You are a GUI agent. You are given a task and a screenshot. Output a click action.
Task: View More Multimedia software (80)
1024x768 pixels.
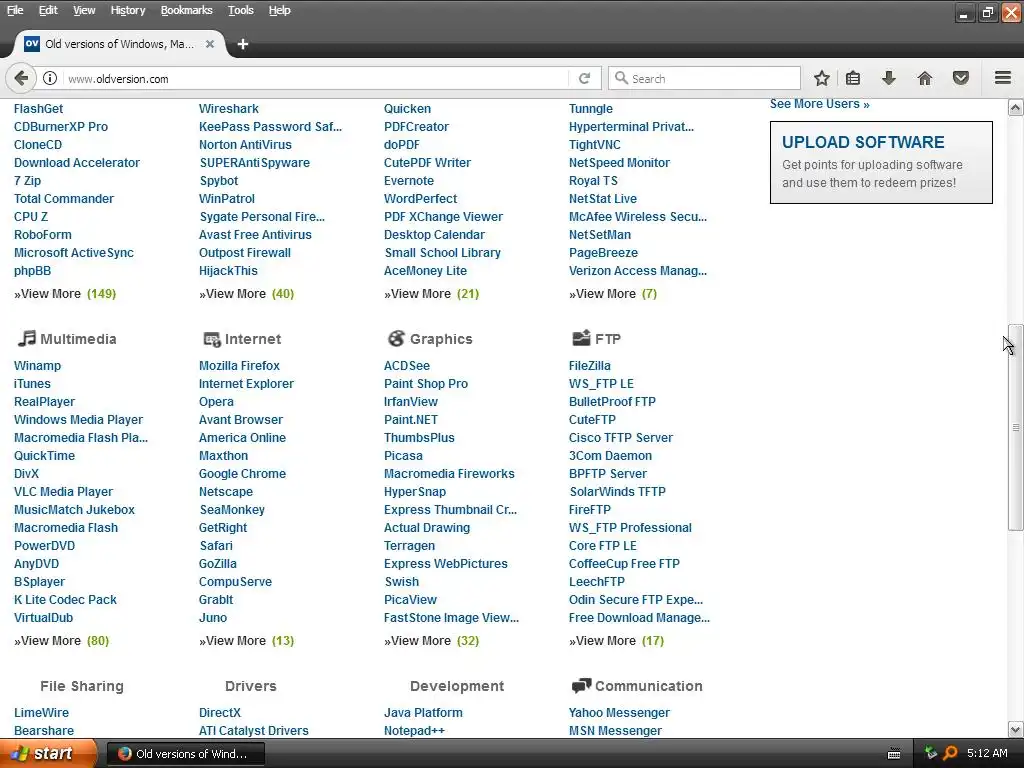(x=61, y=641)
